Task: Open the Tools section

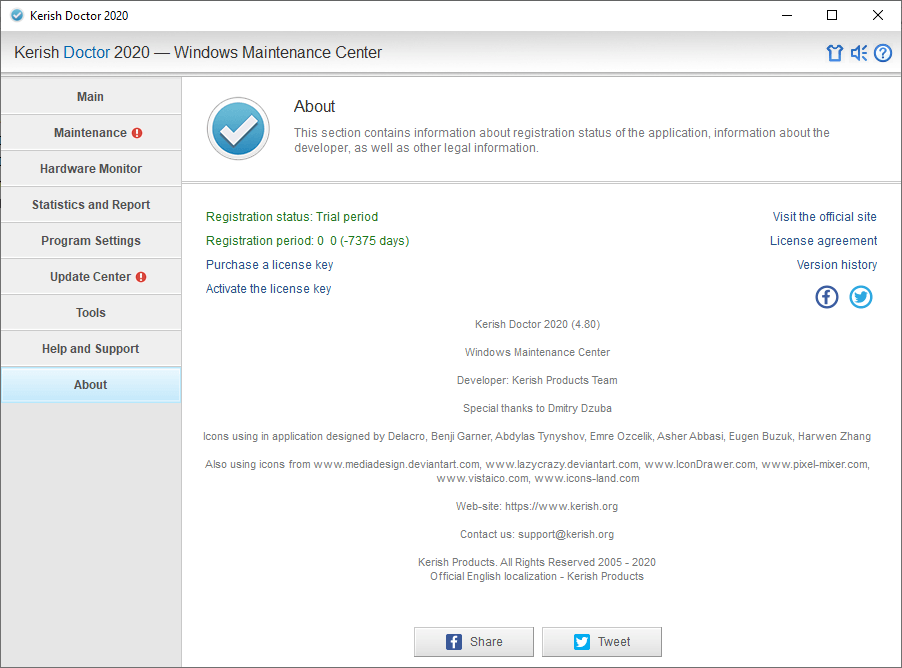Action: point(91,312)
